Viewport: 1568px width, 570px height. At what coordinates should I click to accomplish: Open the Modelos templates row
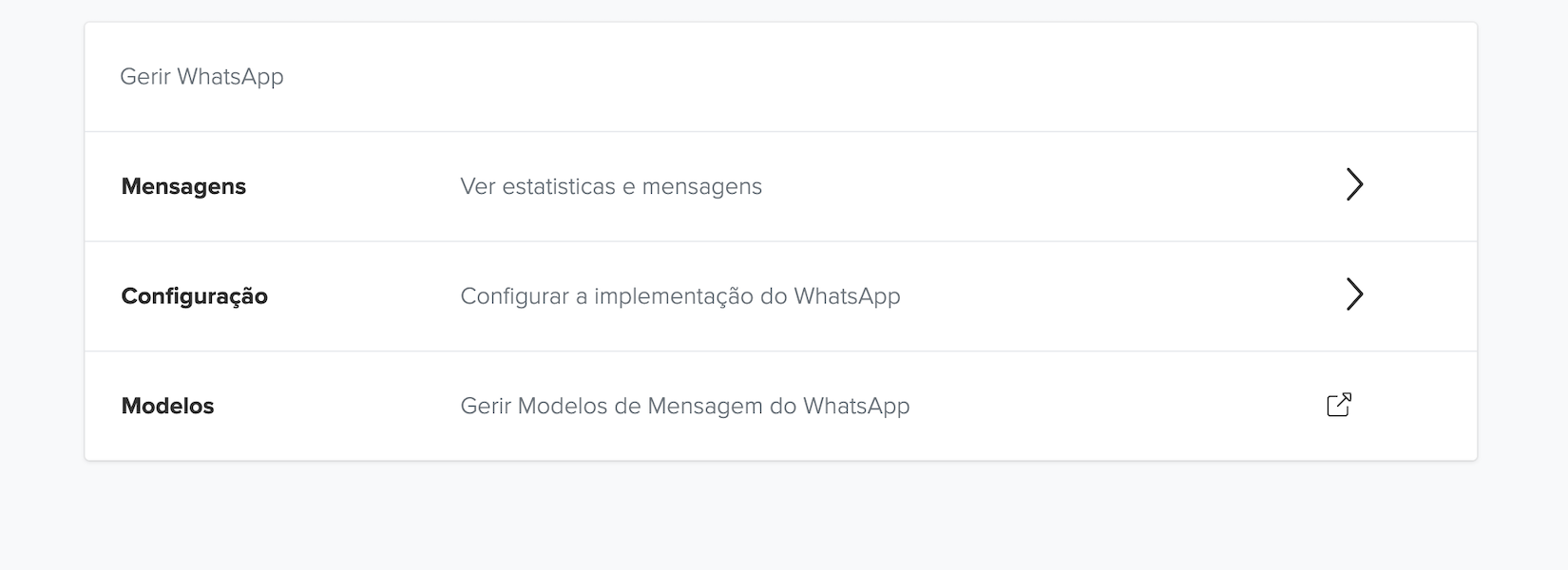pyautogui.click(x=779, y=406)
